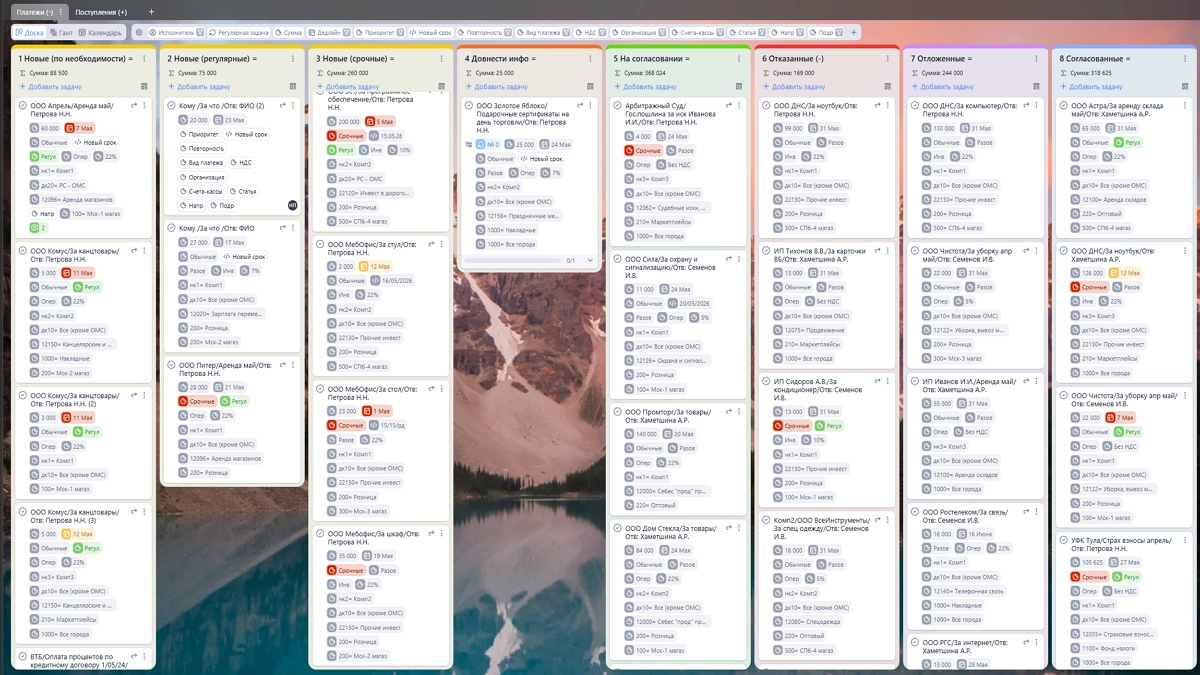Viewport: 1200px width, 675px height.
Task: Complete the 'ООО ДНС/За ноутбук' task in Отказанные
Action: tap(766, 105)
